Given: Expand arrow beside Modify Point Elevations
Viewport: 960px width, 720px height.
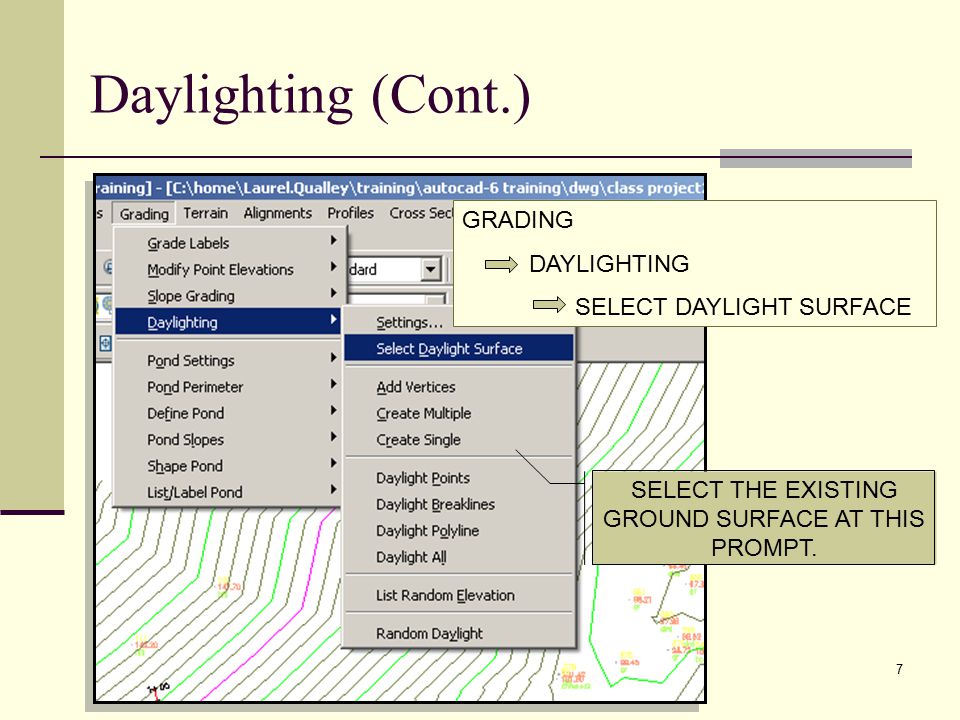Looking at the screenshot, I should pos(333,267).
